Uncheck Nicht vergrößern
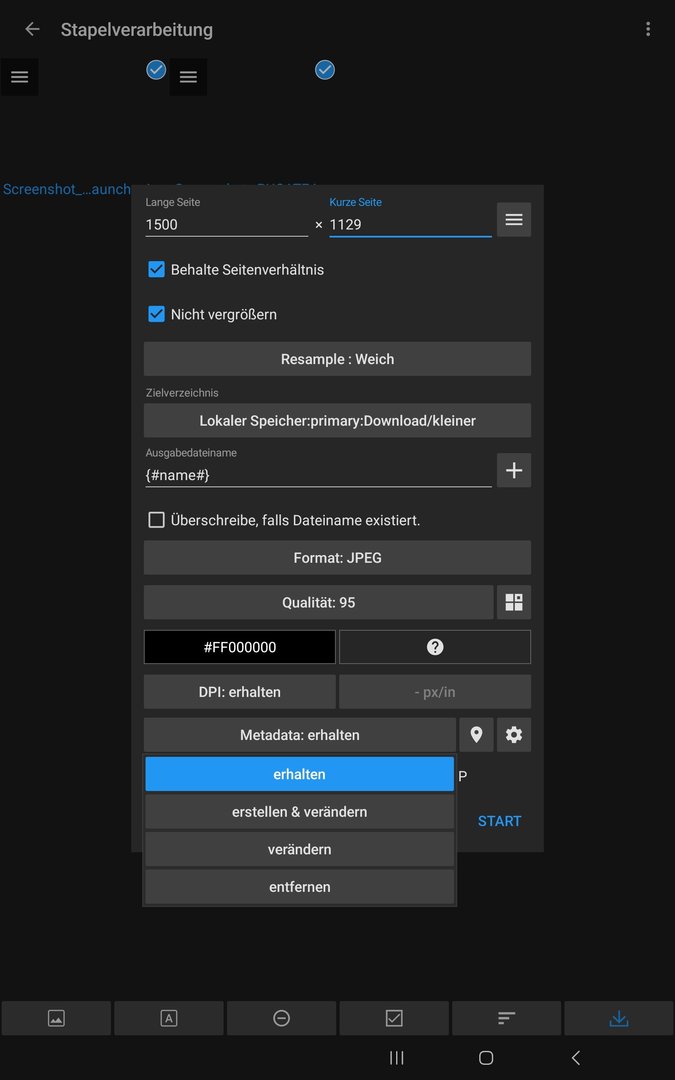The height and width of the screenshot is (1080, 675). coord(156,314)
